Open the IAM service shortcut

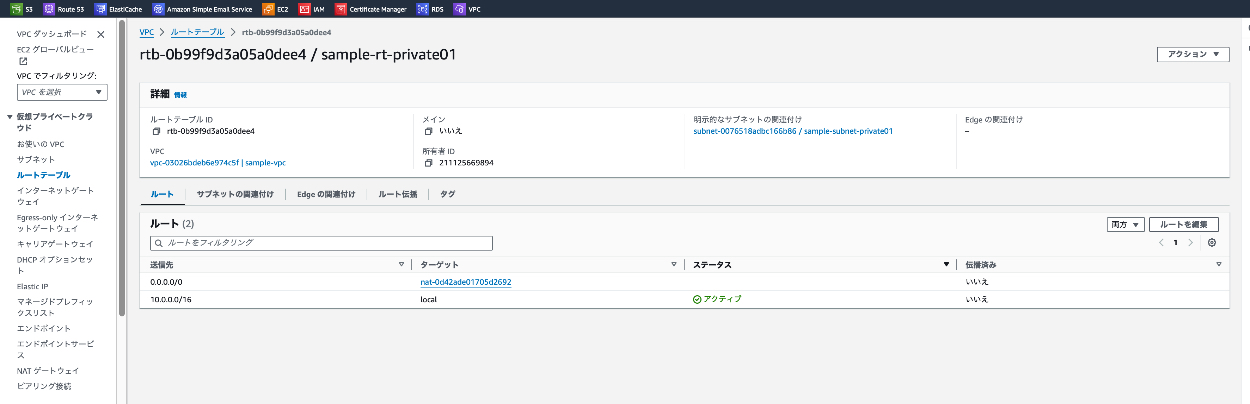[305, 9]
